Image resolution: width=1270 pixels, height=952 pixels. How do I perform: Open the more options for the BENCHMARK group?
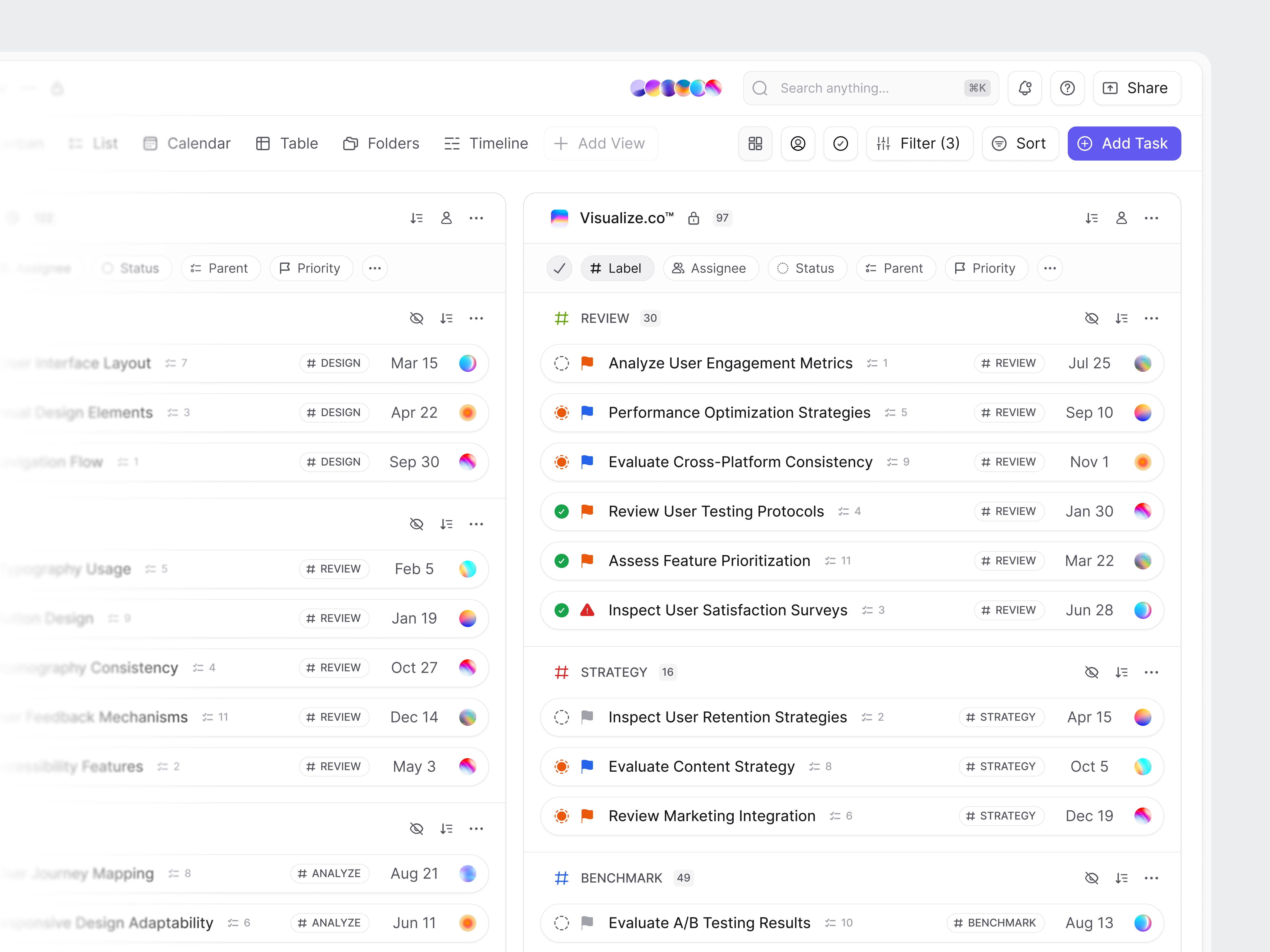coord(1151,878)
